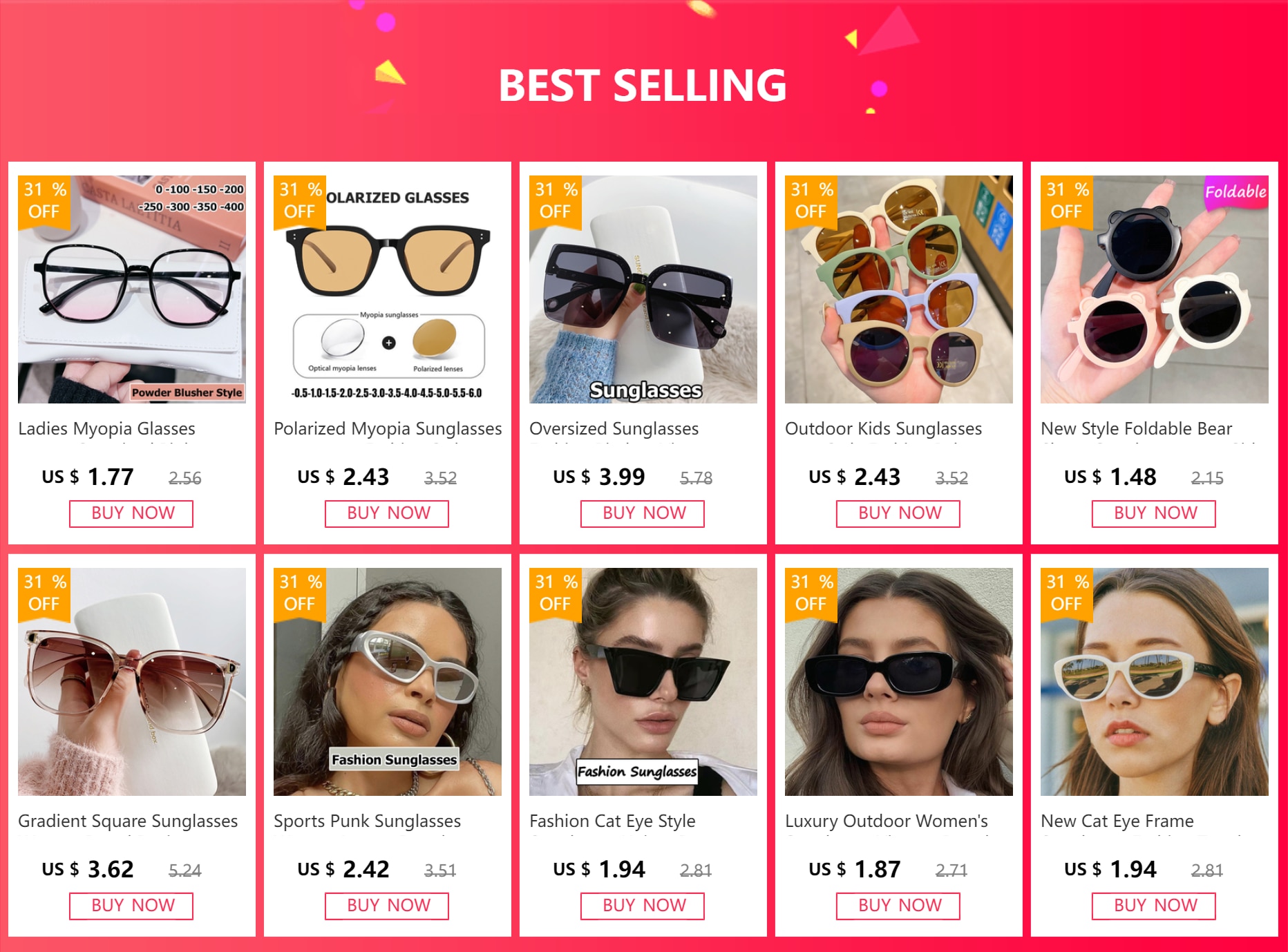Open the Fashion Cat Eye Style product photo
The image size is (1288, 952).
[x=643, y=681]
